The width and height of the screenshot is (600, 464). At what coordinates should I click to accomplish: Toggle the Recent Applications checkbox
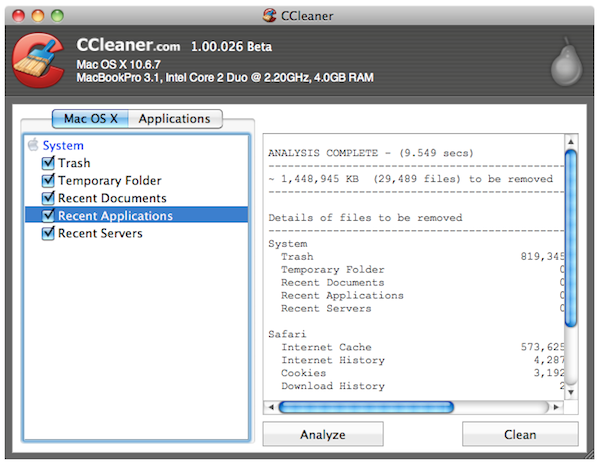(48, 216)
